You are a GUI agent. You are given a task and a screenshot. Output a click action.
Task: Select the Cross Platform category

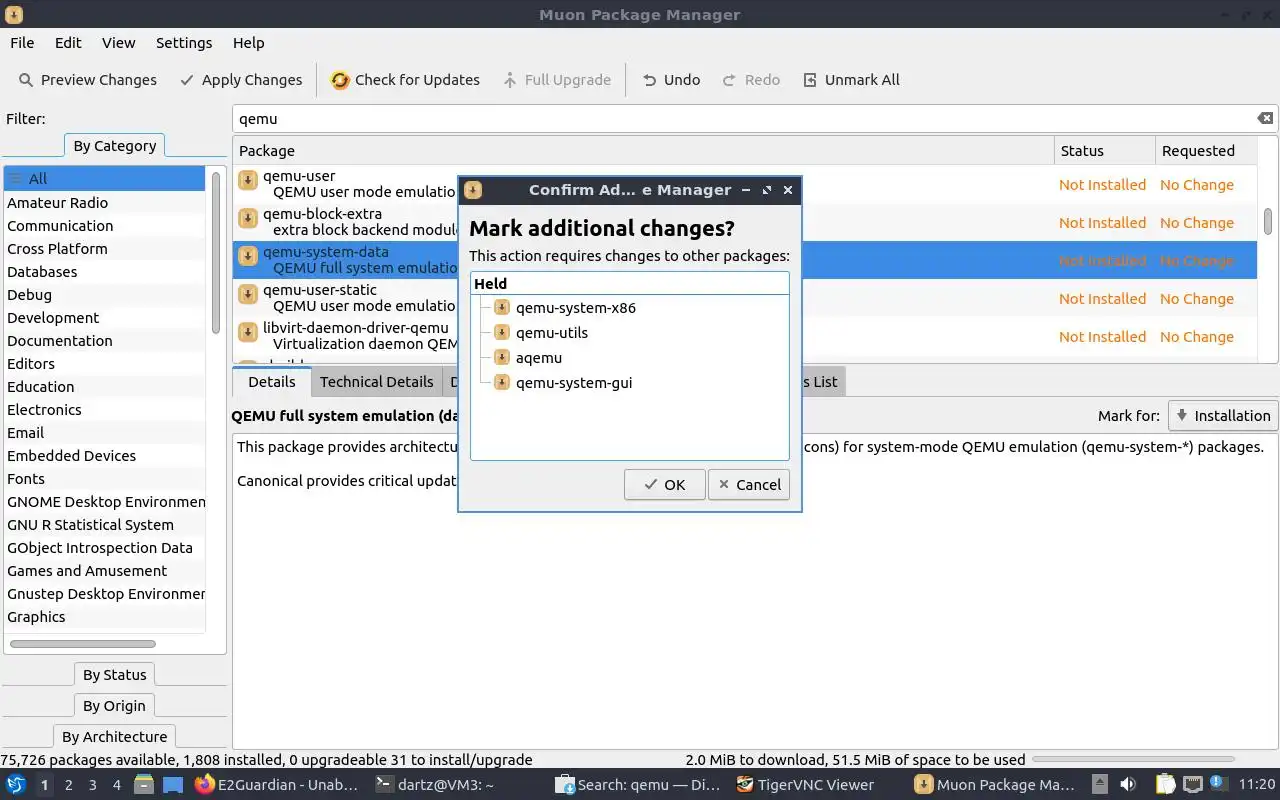pos(105,249)
